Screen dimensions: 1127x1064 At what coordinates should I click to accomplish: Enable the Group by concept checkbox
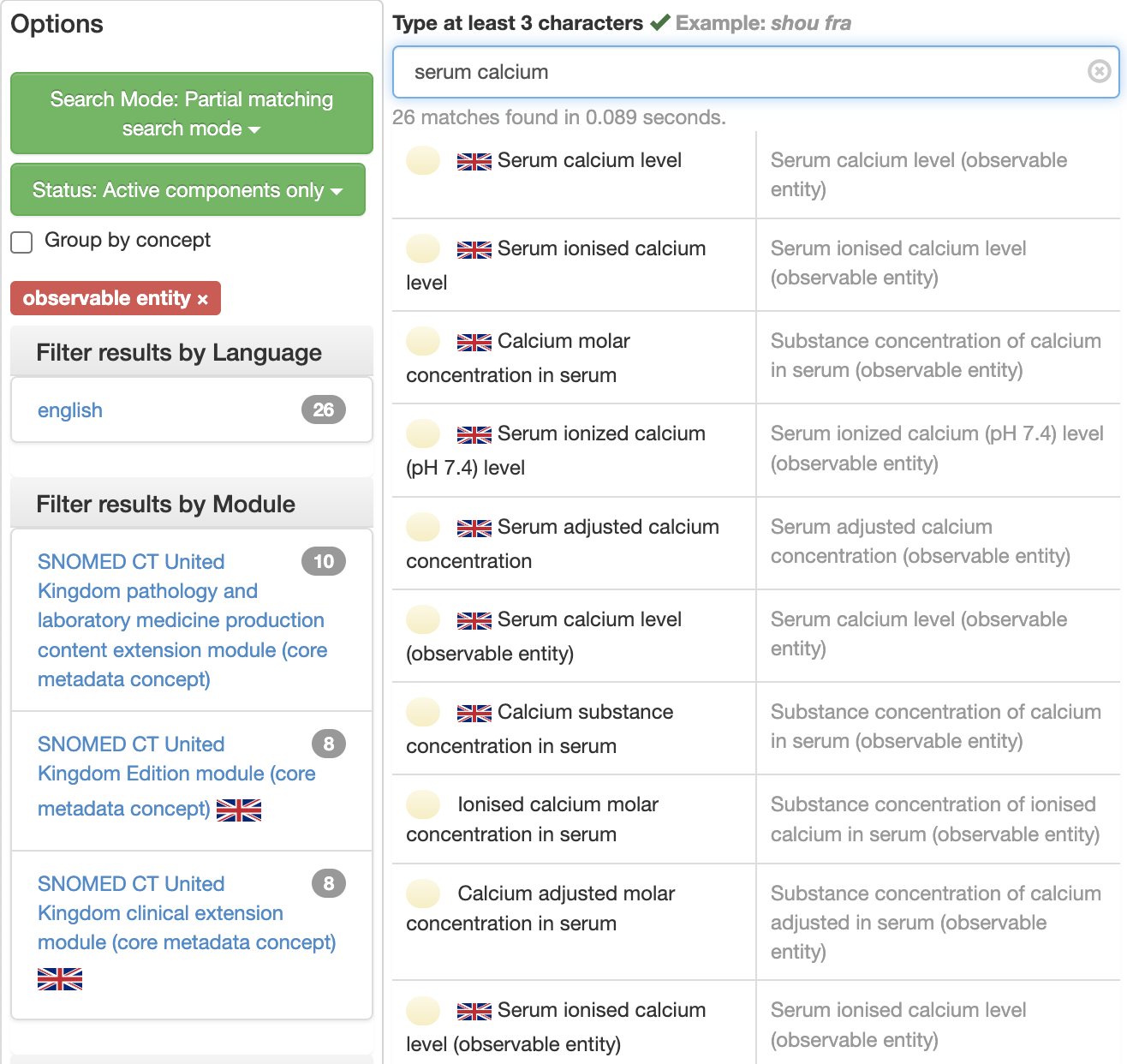22,242
